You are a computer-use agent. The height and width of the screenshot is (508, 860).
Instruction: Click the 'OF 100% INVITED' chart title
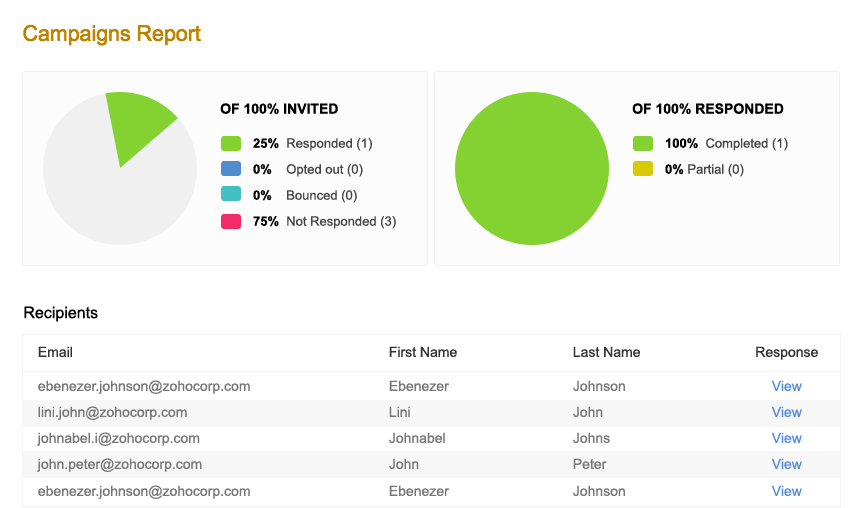tap(279, 109)
